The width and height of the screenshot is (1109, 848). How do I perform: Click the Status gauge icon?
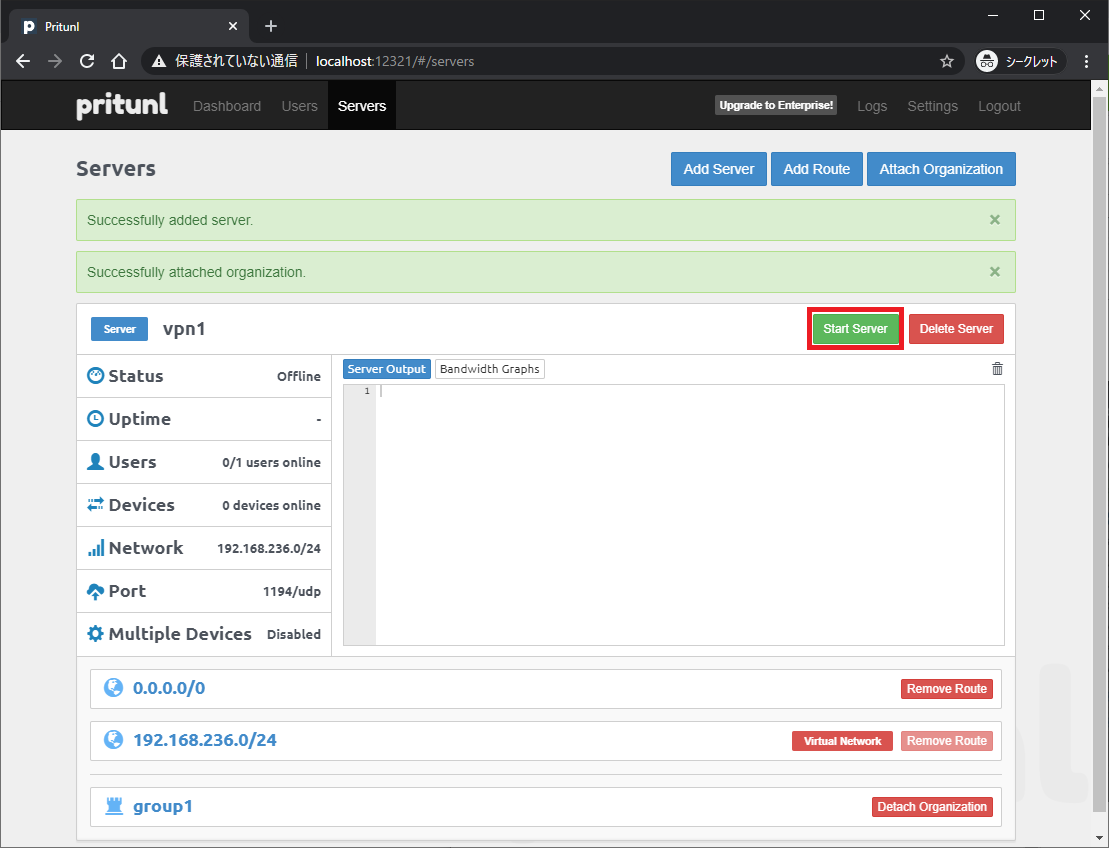tap(95, 376)
